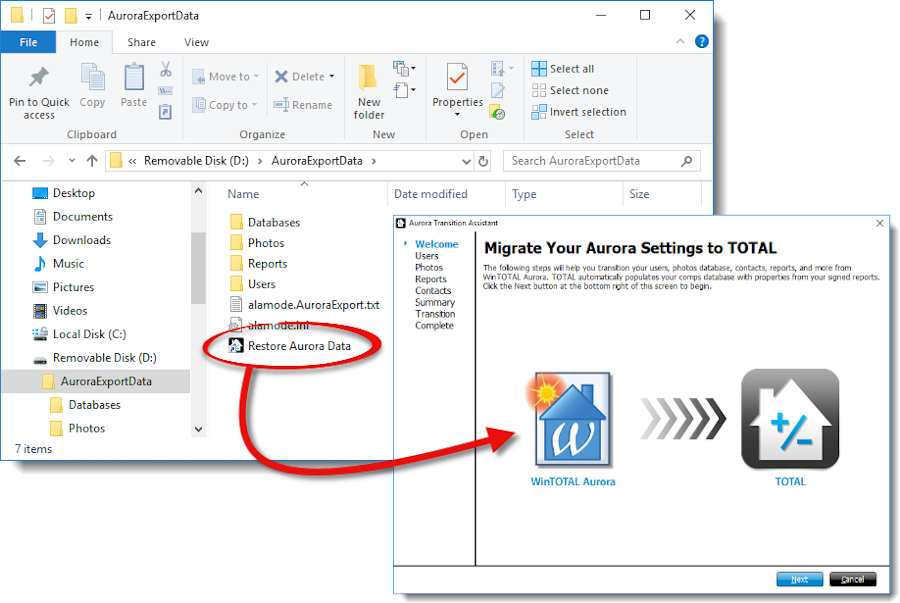
Task: Select the Reports folder in file list
Action: [x=267, y=263]
